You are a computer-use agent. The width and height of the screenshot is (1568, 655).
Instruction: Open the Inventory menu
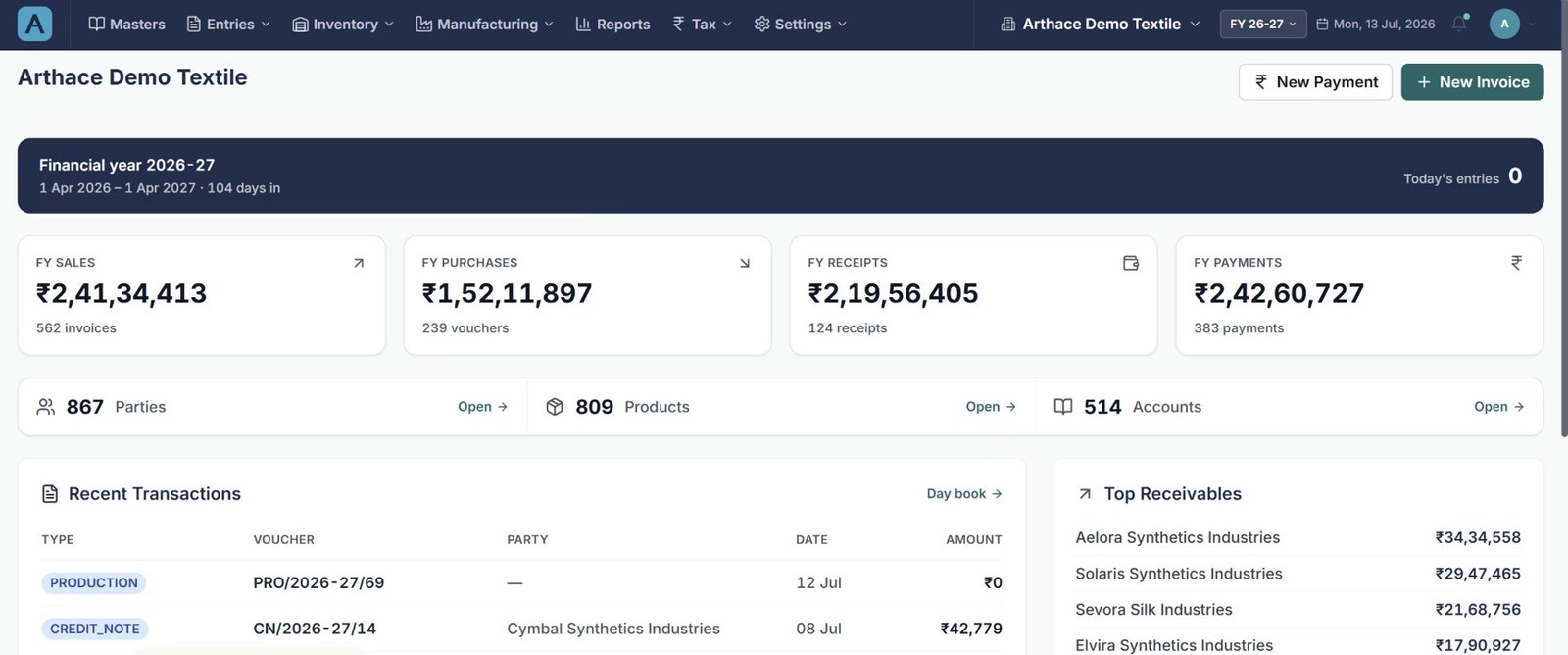click(x=343, y=24)
